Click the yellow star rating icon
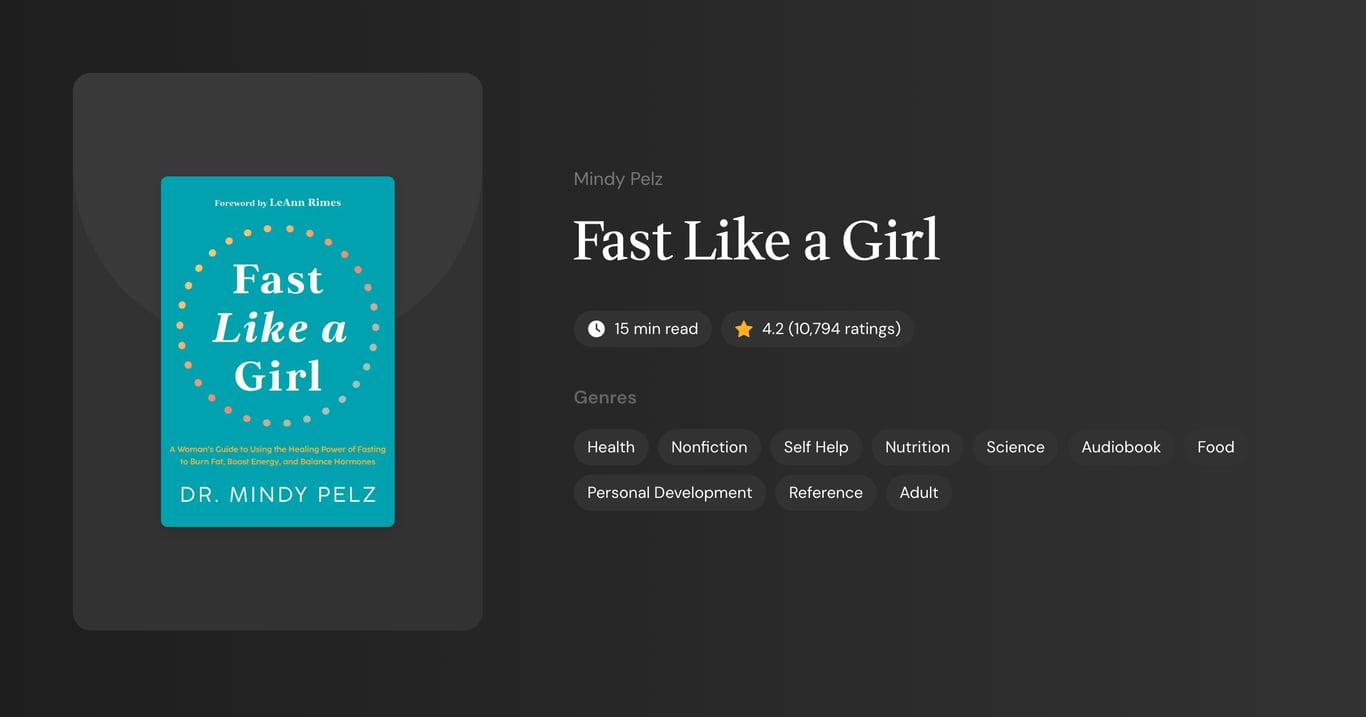This screenshot has height=717, width=1366. tap(743, 328)
